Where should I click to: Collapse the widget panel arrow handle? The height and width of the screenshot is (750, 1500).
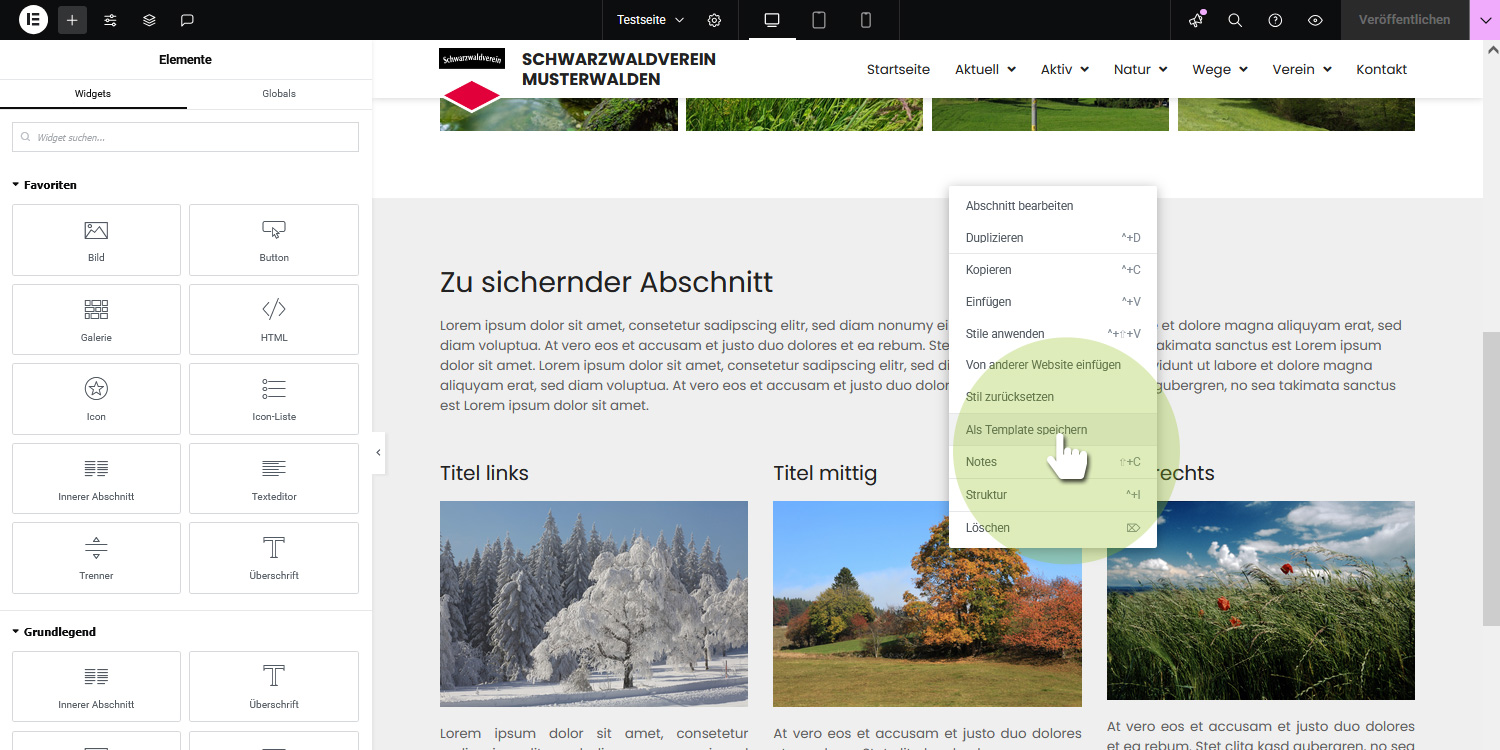point(378,453)
